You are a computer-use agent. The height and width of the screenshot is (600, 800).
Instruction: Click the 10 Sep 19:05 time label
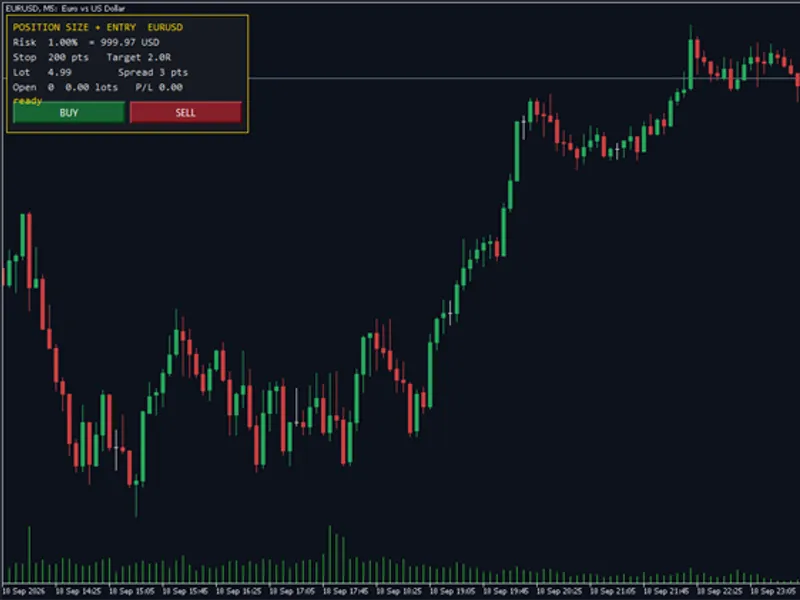click(x=453, y=591)
